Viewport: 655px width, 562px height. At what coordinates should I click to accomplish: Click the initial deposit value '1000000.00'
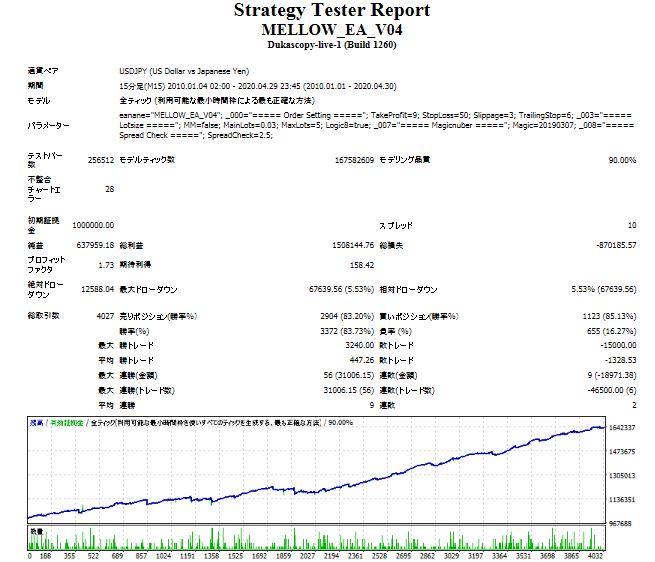tap(93, 225)
